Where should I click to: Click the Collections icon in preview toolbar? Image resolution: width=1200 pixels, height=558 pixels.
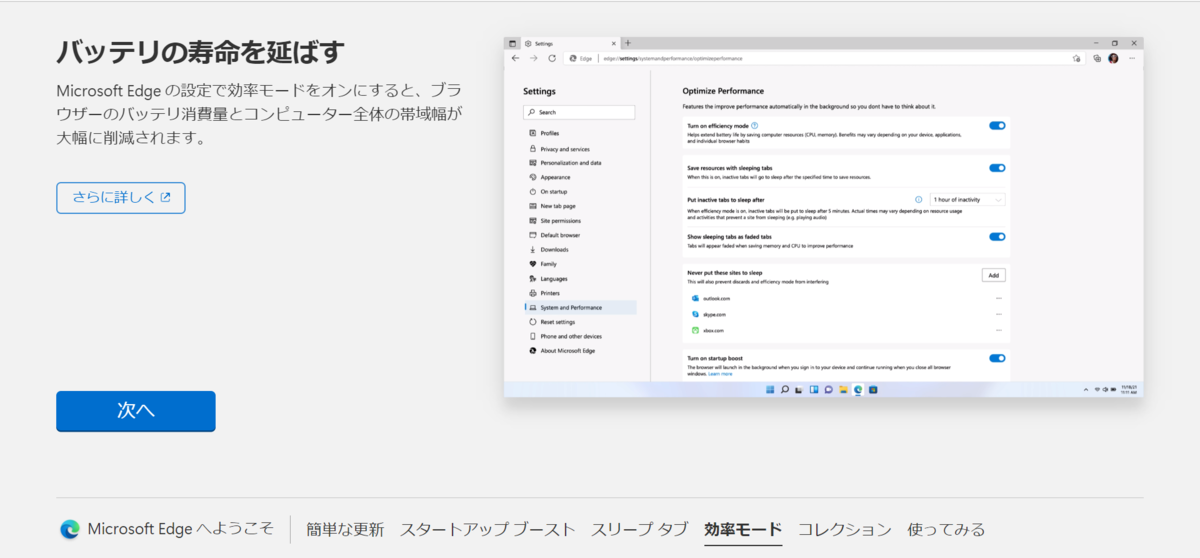[1097, 58]
